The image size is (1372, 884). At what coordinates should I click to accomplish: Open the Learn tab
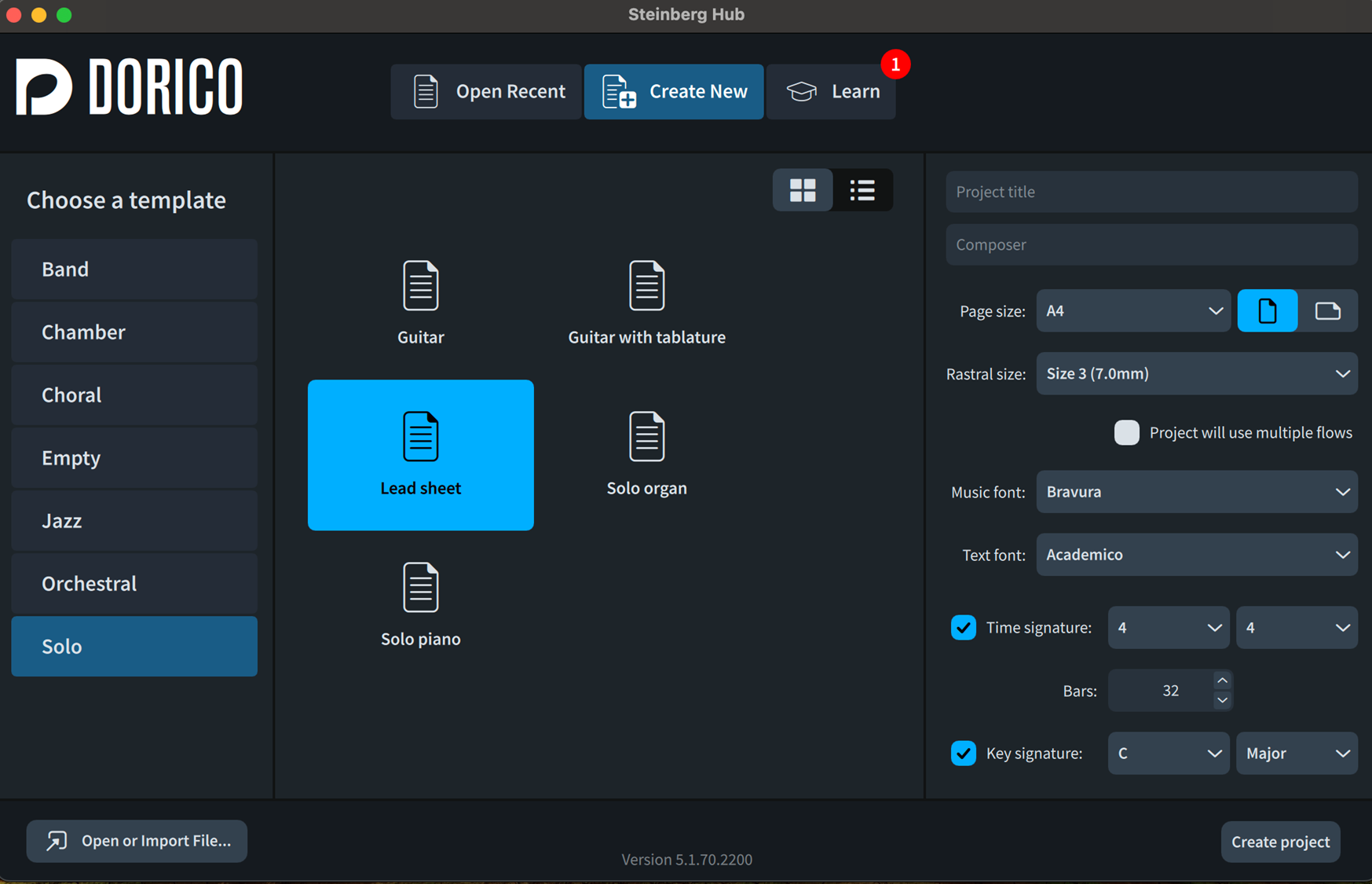(x=831, y=92)
